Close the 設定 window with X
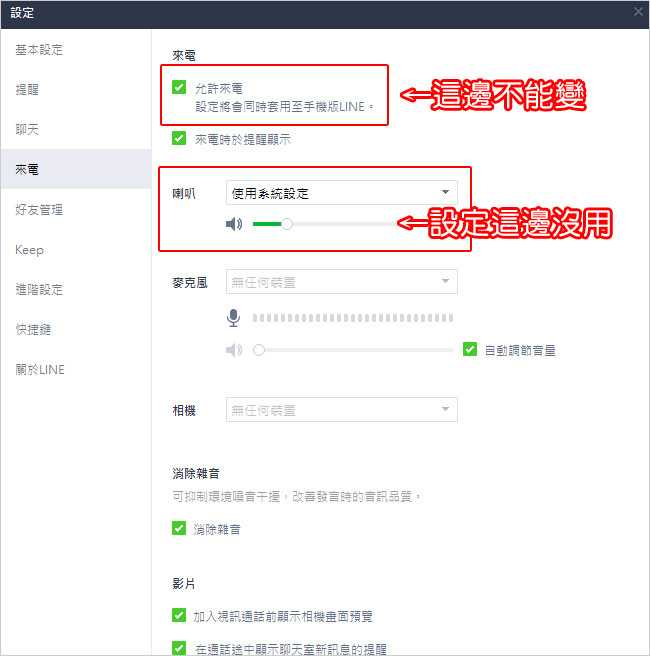650x656 pixels. pyautogui.click(x=638, y=12)
